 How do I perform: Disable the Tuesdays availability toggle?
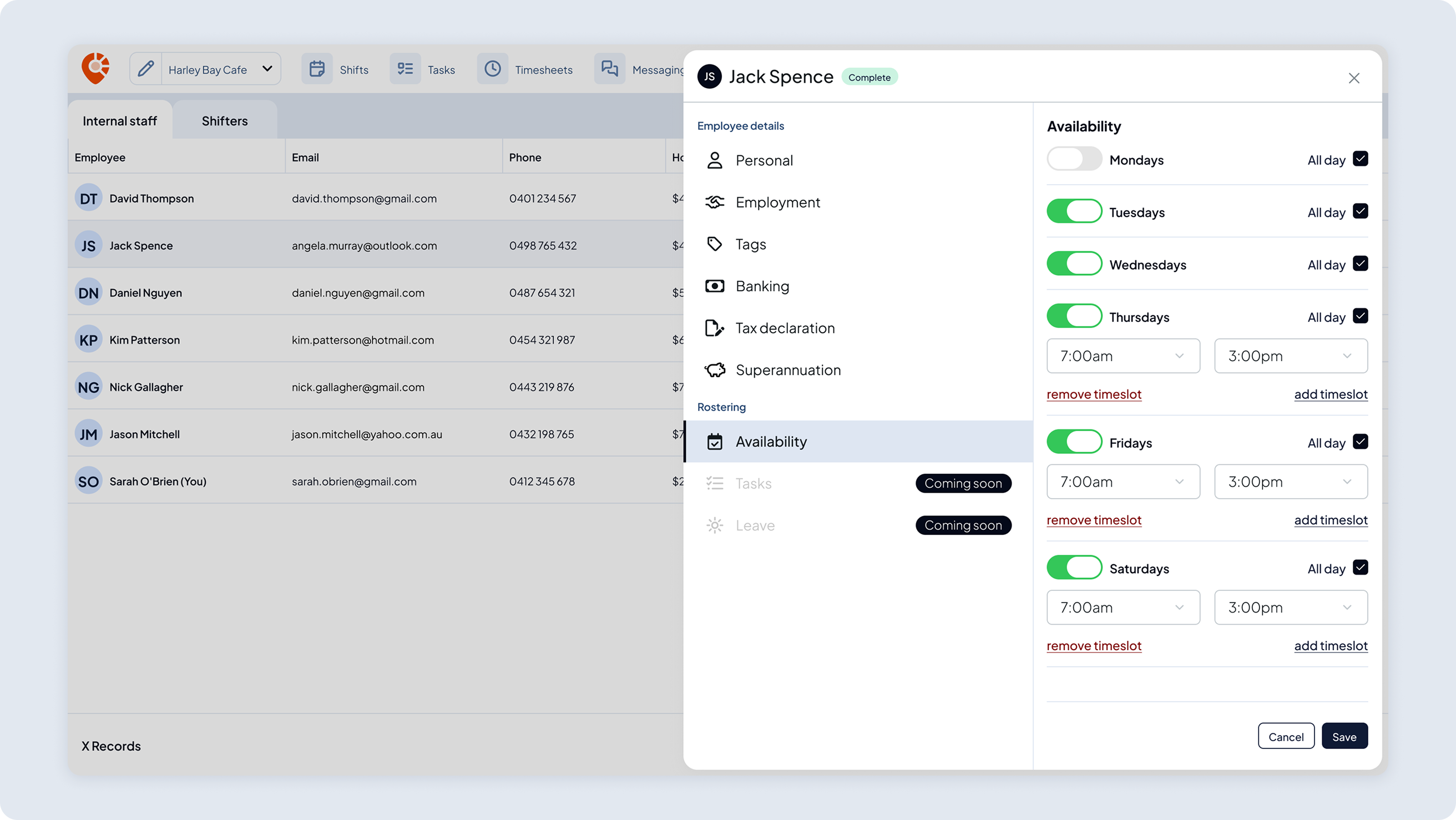[x=1073, y=211]
